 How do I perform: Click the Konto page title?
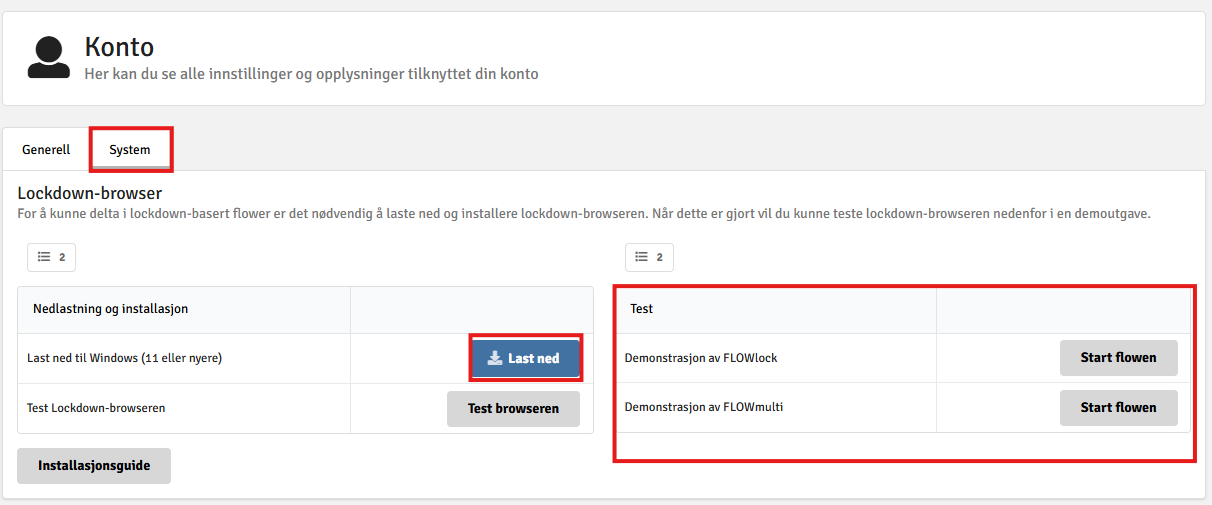point(119,46)
